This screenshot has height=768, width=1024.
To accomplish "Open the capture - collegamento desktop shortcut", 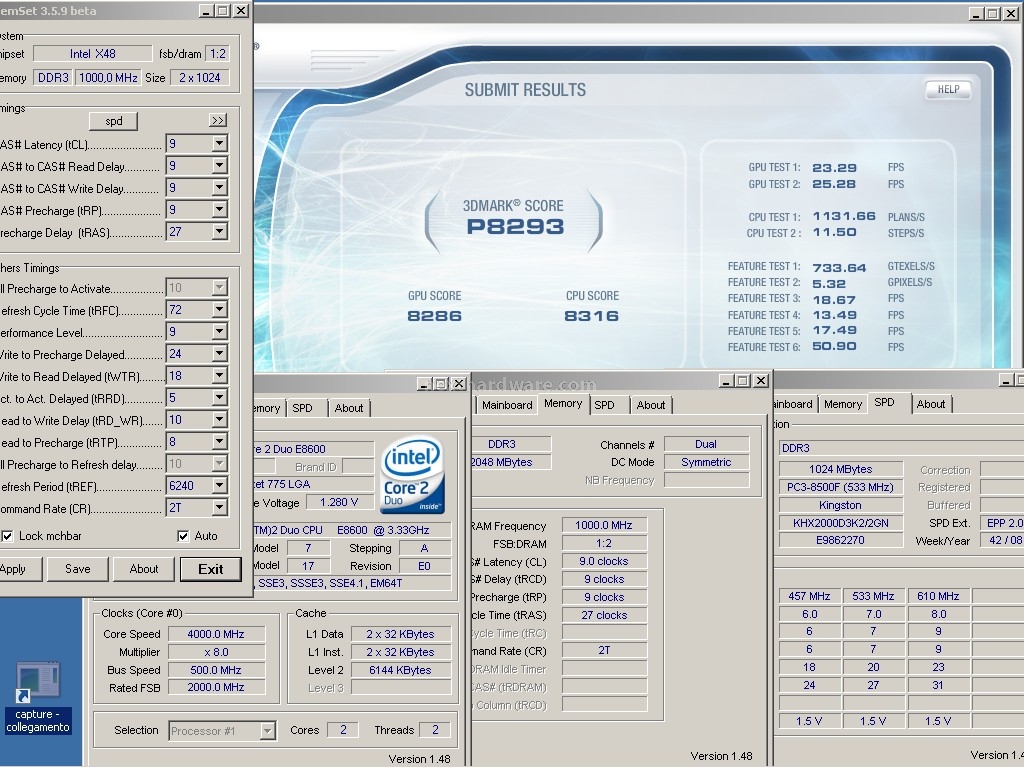I will (x=38, y=697).
